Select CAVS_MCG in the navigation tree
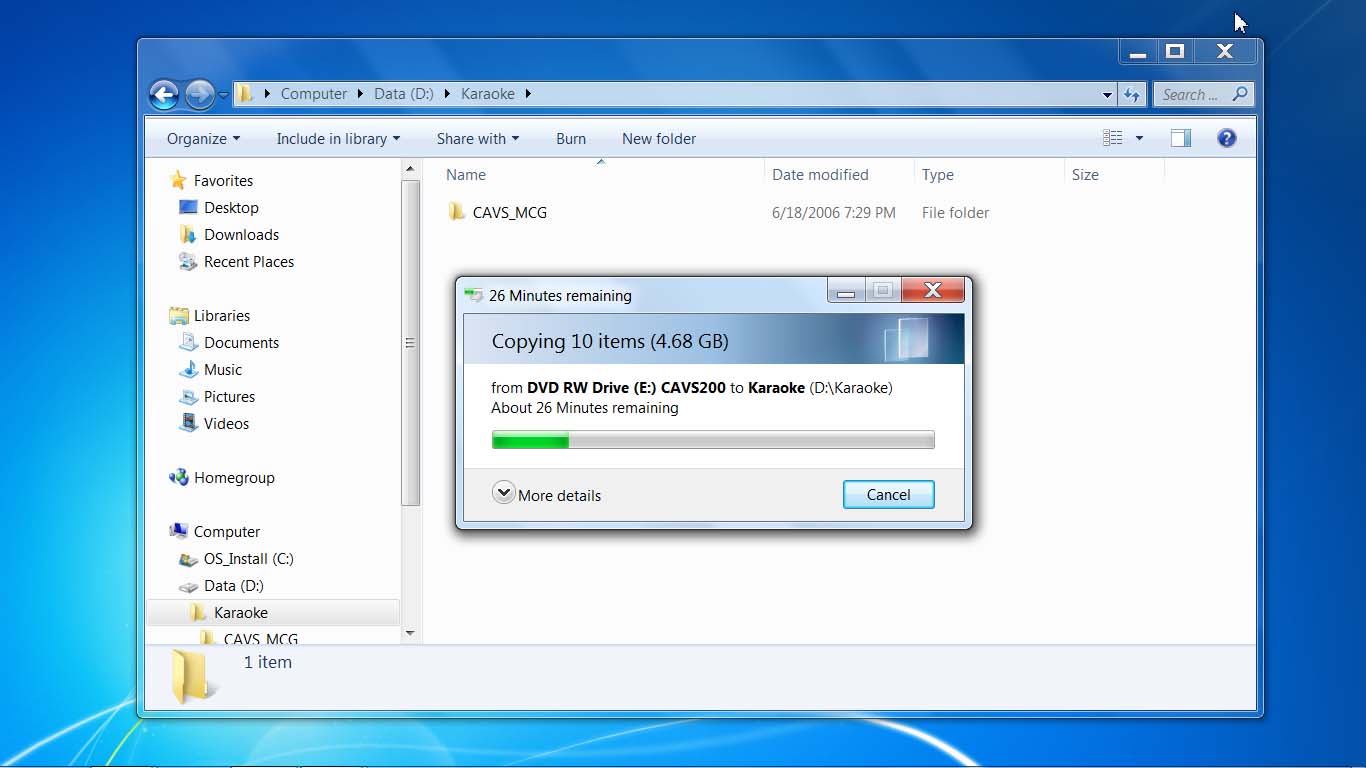Screen dimensions: 1366x768 (x=261, y=638)
